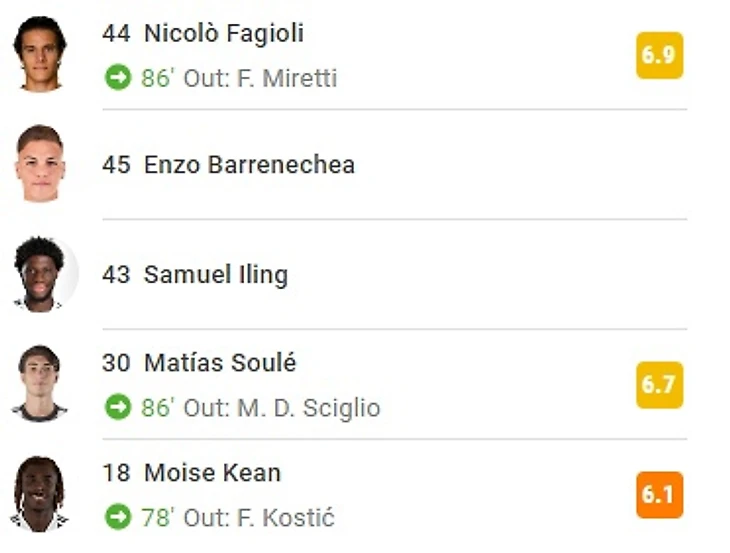Click 'Out: F. Kostić' substitution text

pyautogui.click(x=258, y=518)
